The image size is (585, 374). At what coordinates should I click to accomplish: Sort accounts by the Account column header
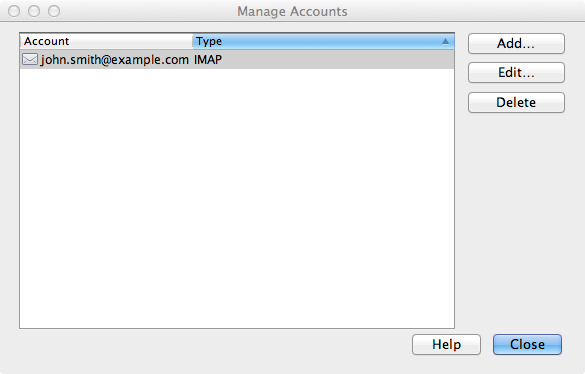[106, 41]
